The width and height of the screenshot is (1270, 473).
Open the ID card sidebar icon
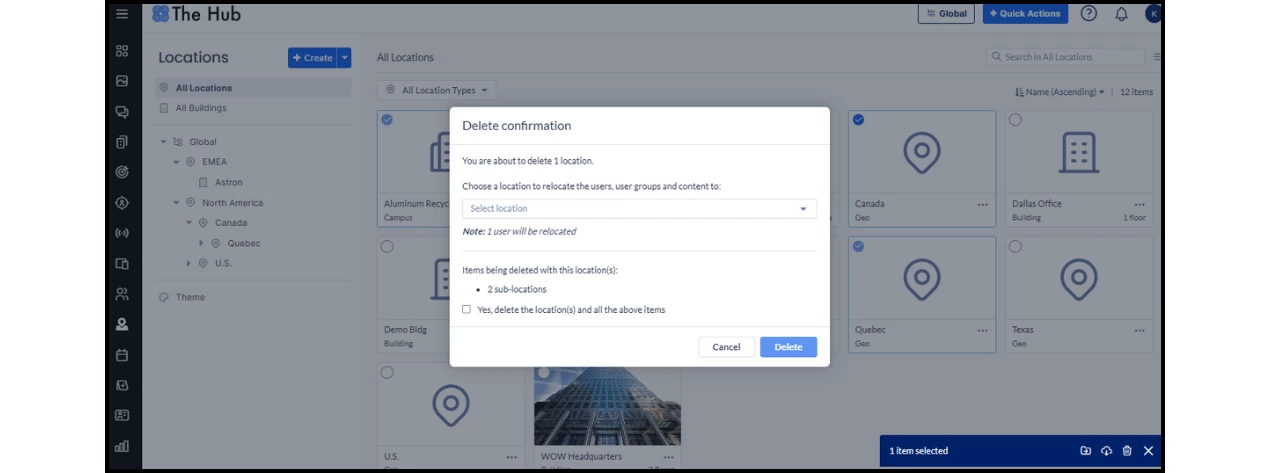[x=122, y=415]
